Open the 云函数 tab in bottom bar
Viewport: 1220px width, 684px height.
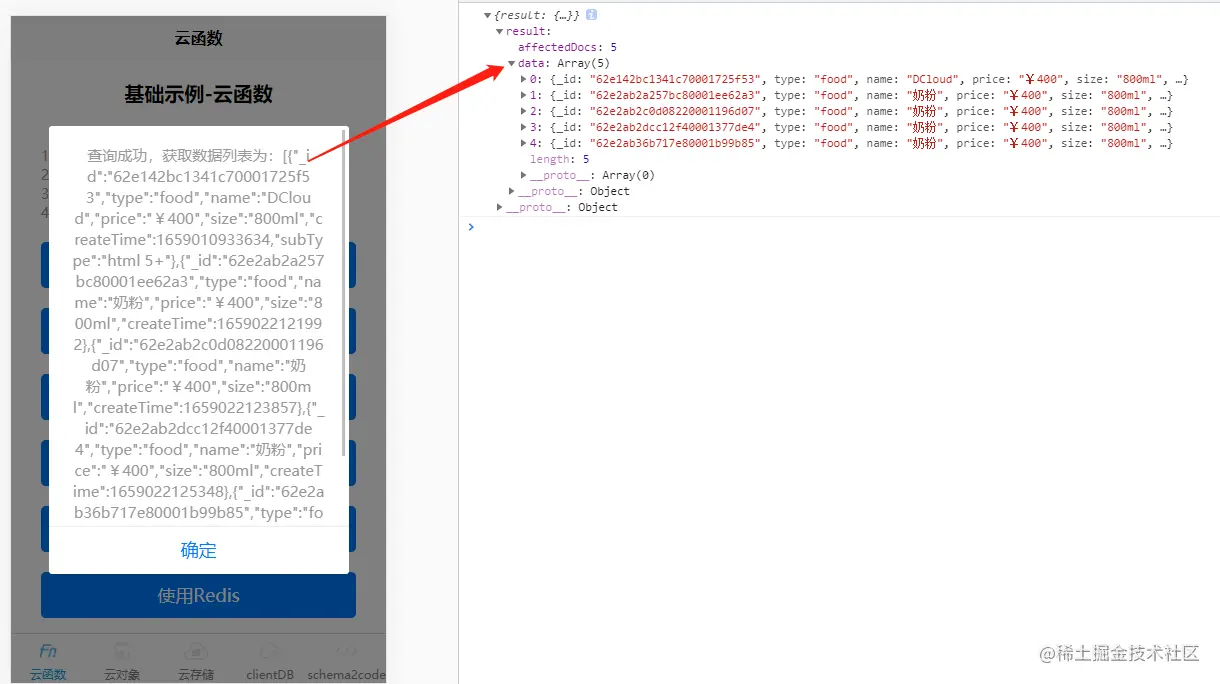pyautogui.click(x=48, y=662)
